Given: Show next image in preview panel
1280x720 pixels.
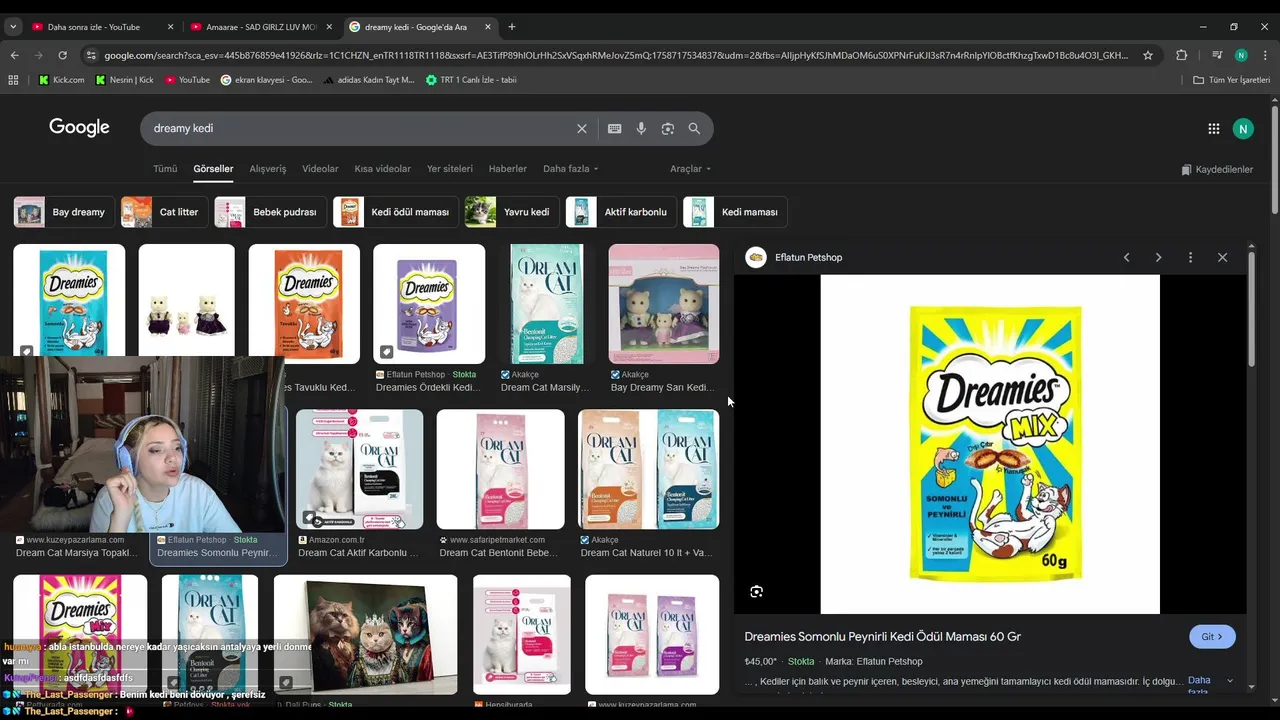Looking at the screenshot, I should [x=1158, y=258].
